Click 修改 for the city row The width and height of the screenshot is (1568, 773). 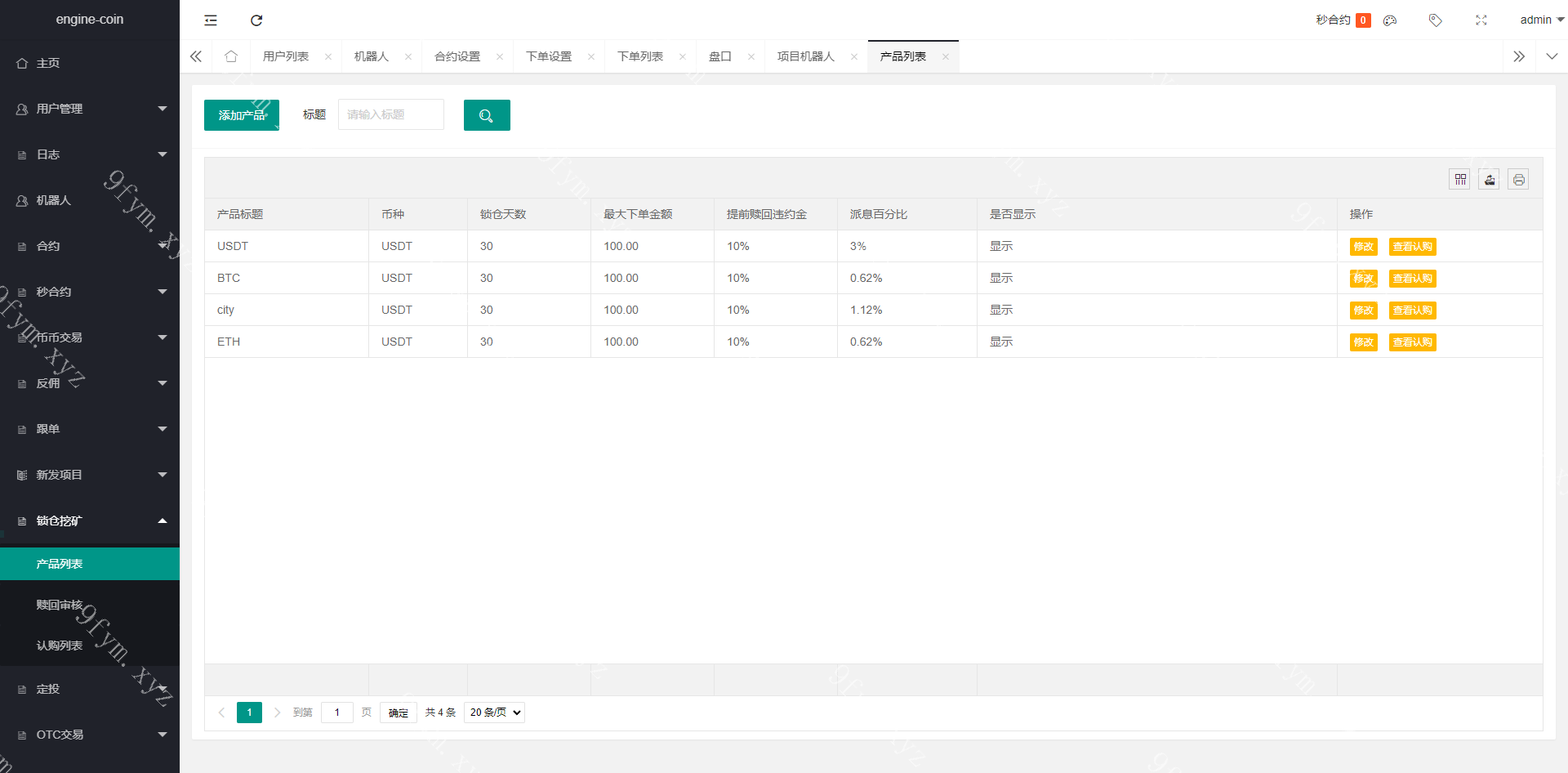click(x=1364, y=311)
